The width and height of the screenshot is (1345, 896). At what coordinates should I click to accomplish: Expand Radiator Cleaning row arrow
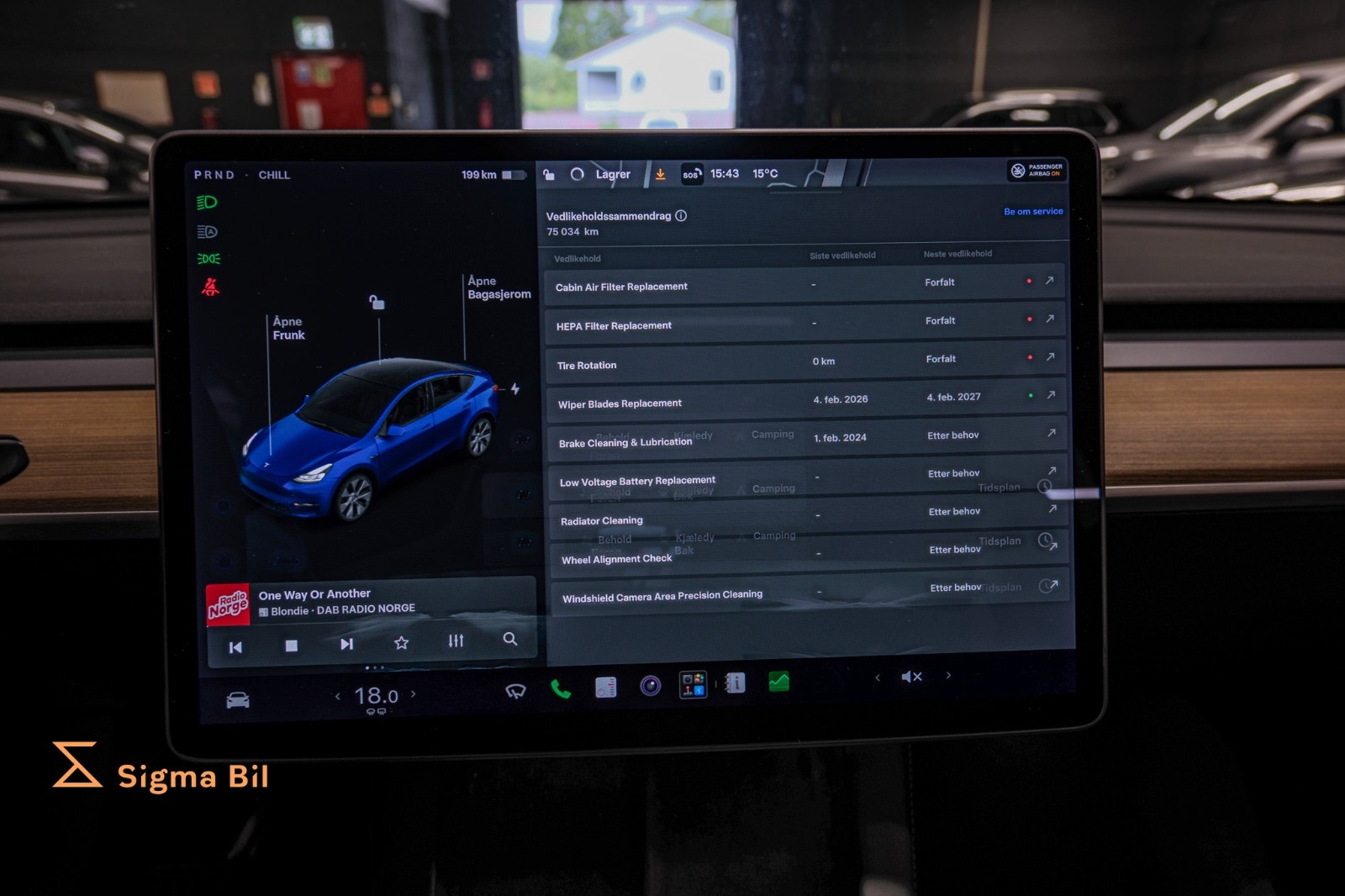coord(1052,509)
